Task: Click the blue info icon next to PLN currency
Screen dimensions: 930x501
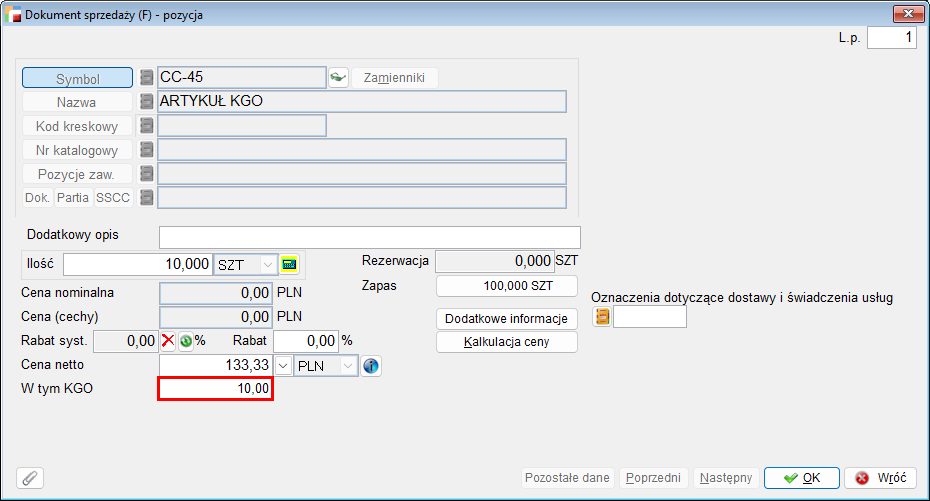Action: [371, 366]
